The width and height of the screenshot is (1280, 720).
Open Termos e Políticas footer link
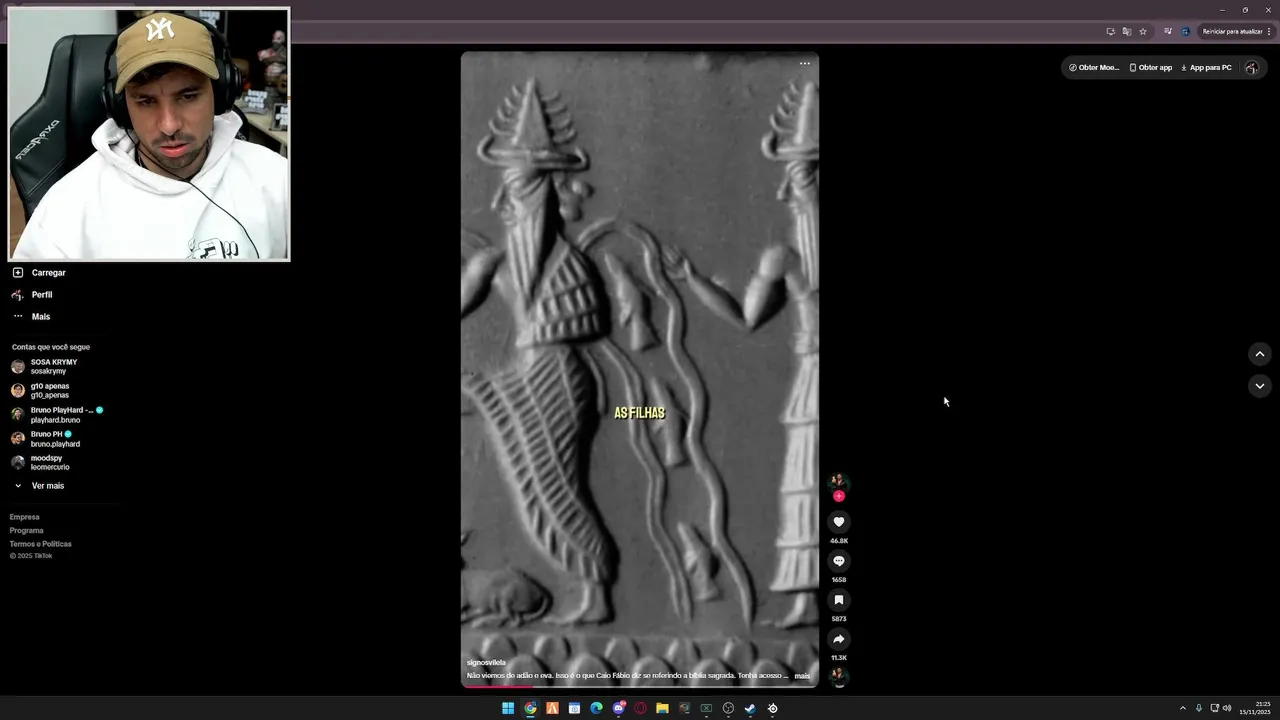click(x=41, y=544)
